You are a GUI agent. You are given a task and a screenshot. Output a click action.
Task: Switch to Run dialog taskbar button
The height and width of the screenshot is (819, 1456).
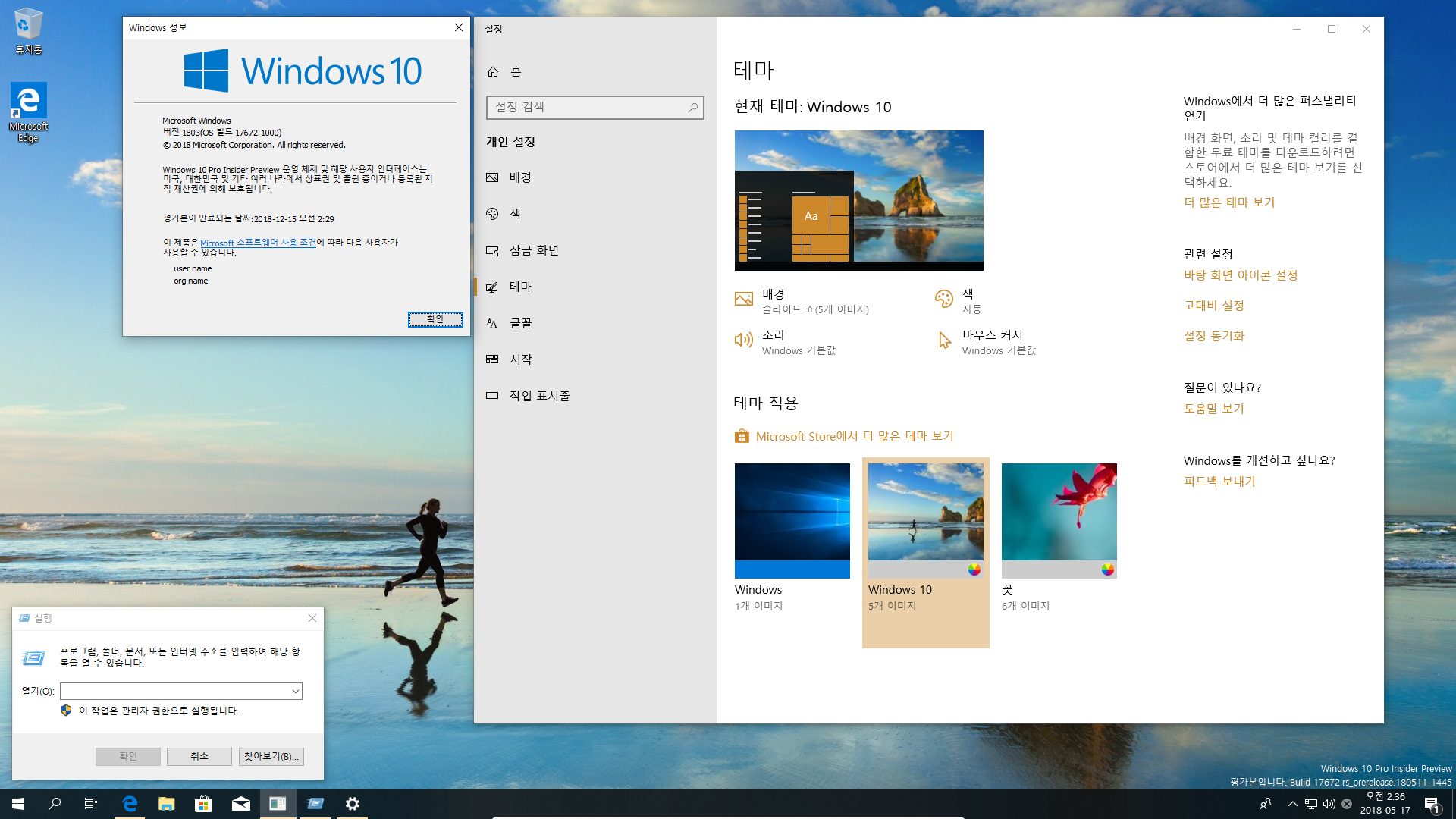(x=315, y=804)
